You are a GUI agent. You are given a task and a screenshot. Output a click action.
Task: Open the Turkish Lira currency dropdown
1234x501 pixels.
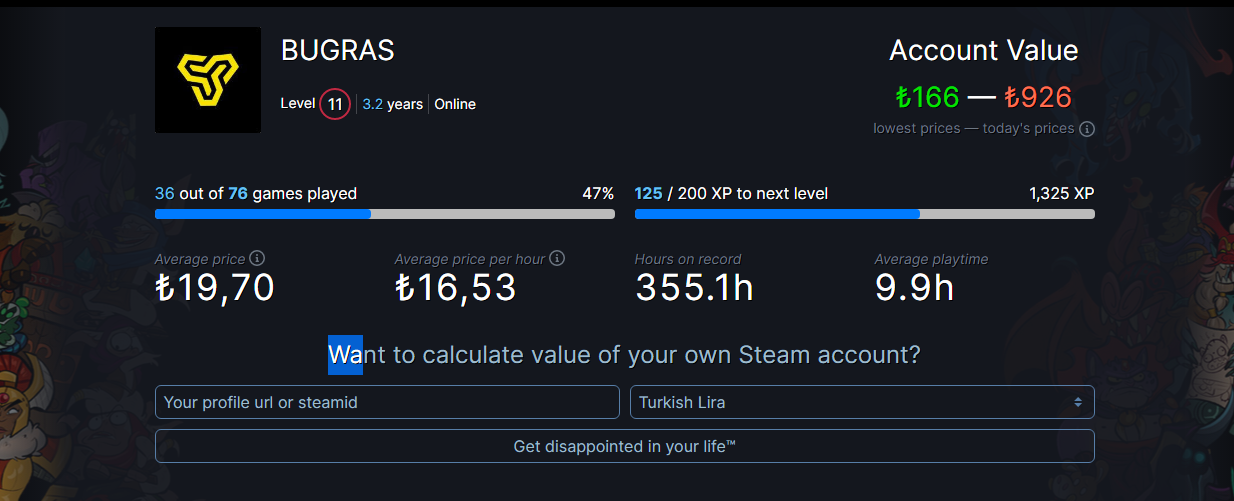tap(860, 402)
